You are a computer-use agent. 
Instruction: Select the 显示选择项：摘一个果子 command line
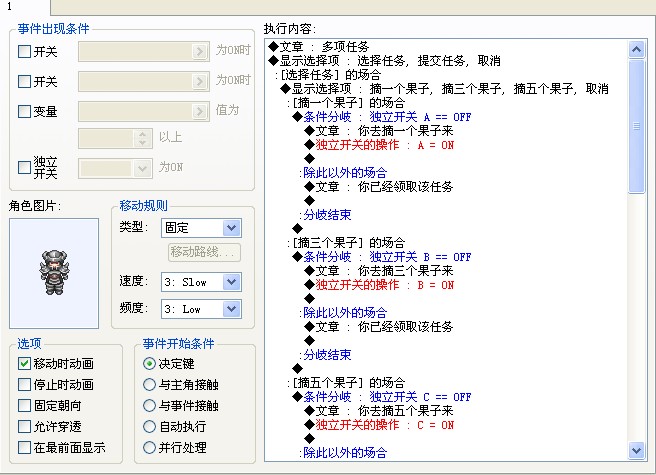[444, 89]
